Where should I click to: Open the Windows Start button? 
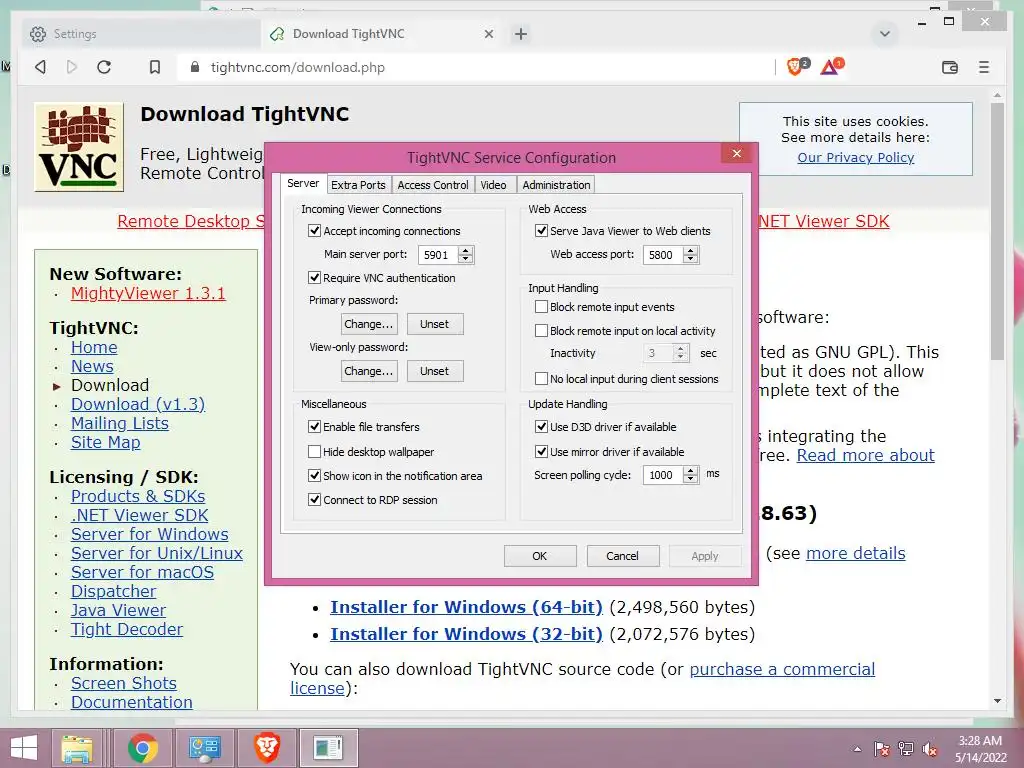tap(24, 748)
